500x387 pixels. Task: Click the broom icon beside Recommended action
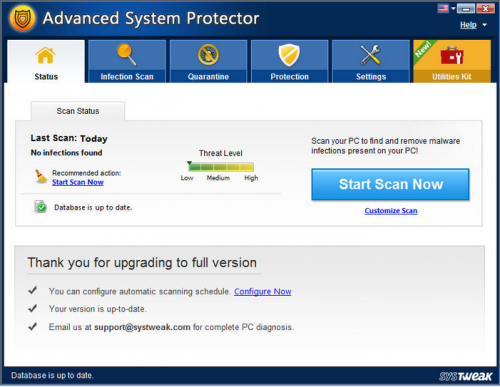(x=41, y=176)
